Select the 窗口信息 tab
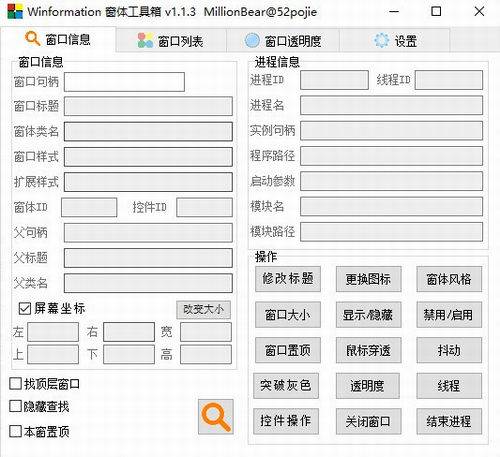The width and height of the screenshot is (500, 457). click(58, 39)
